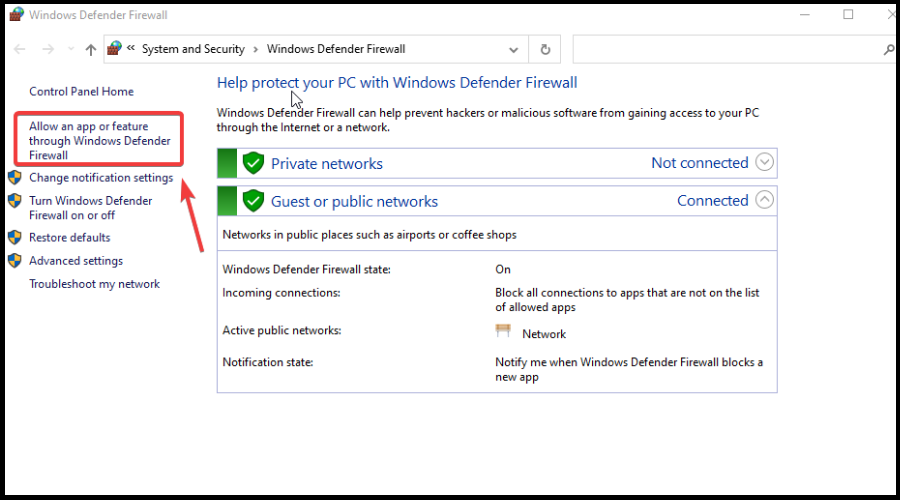Open Allow an app or feature link
The width and height of the screenshot is (900, 500).
pyautogui.click(x=100, y=141)
